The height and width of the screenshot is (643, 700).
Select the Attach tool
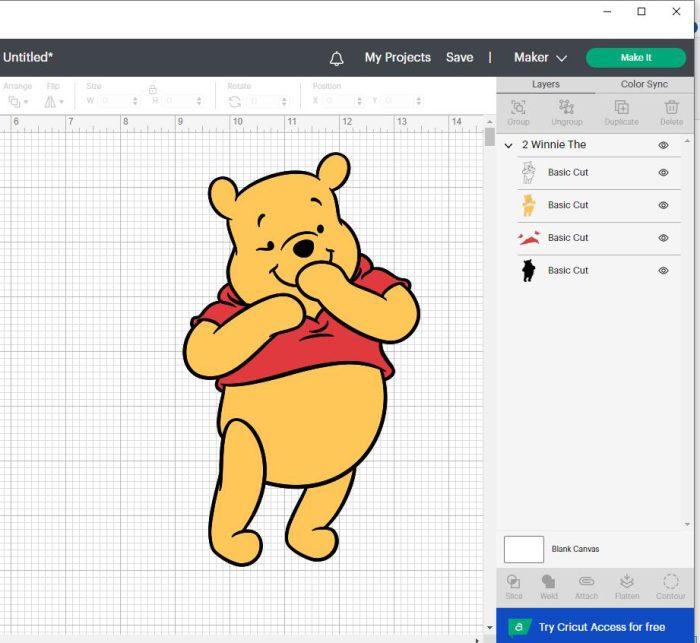[586, 581]
